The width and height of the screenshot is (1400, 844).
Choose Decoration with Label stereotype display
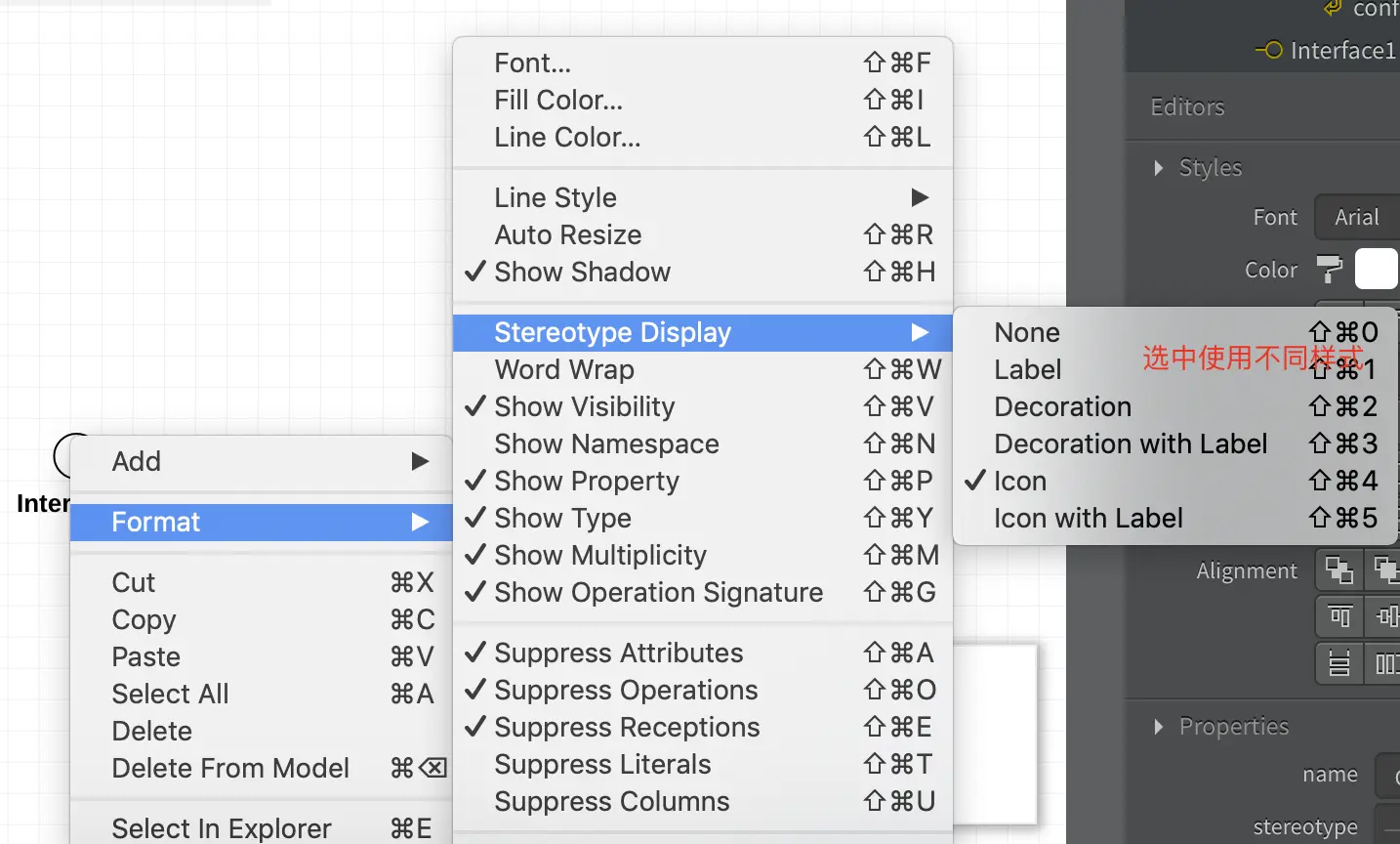pyautogui.click(x=1131, y=443)
